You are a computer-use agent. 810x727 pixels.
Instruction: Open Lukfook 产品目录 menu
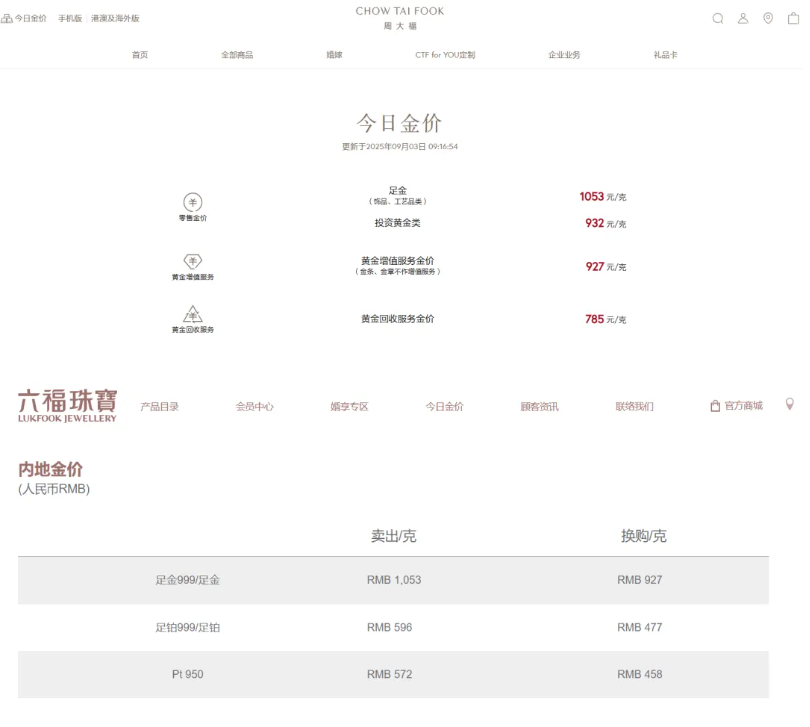coord(160,406)
